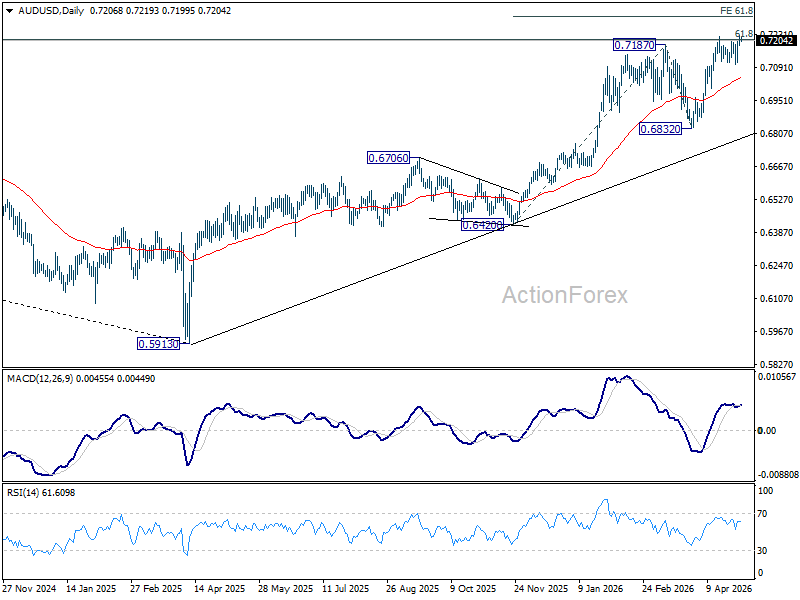Click the RSI 30 level label
Screen dimensions: 800x600
pos(762,551)
